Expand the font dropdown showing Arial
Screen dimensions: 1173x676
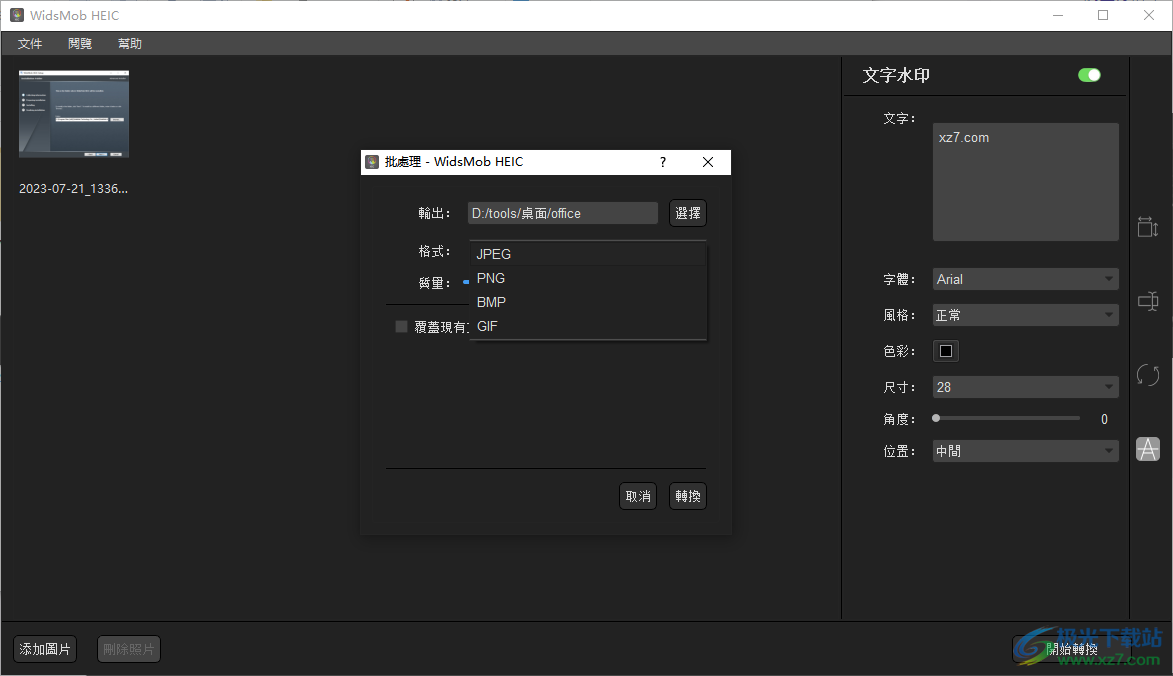[x=1025, y=279]
